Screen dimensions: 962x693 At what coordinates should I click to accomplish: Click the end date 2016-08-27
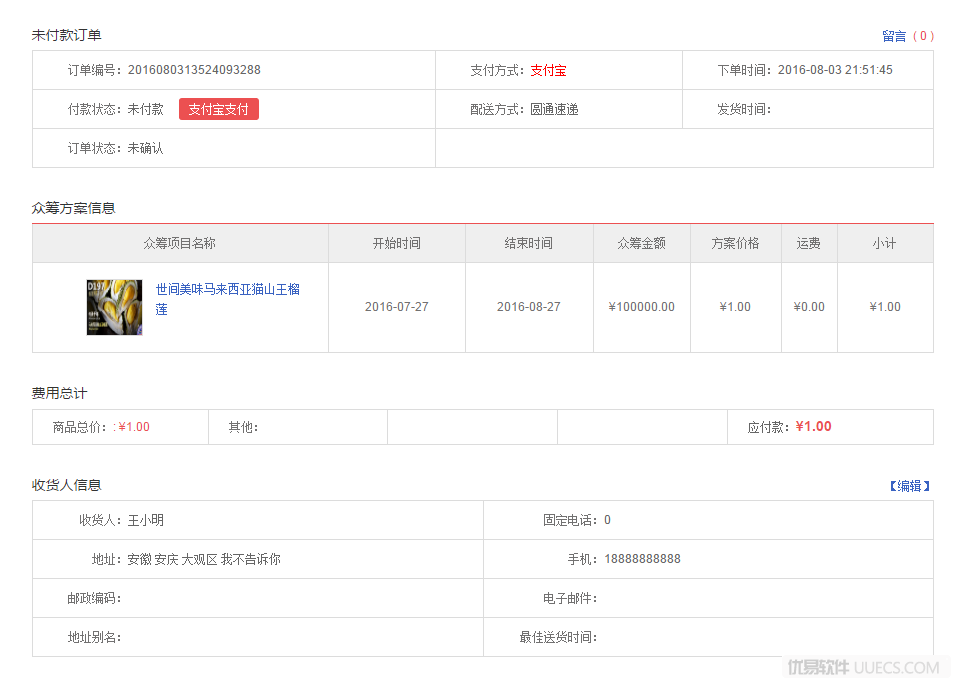coord(529,307)
